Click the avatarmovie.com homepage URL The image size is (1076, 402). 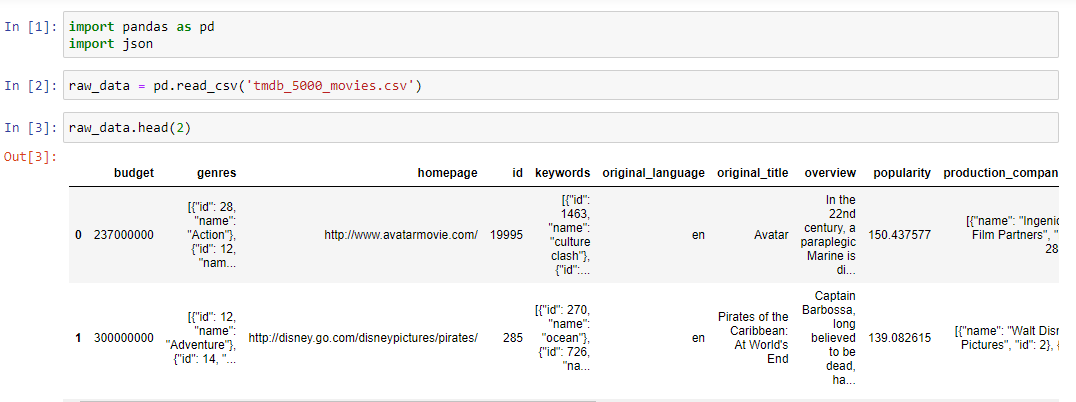coord(401,235)
